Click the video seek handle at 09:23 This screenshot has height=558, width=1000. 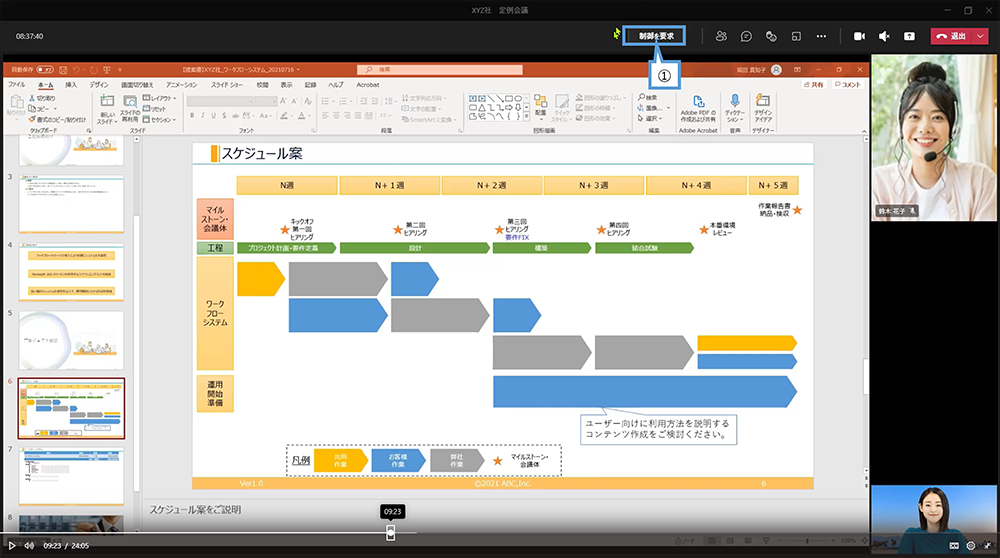pyautogui.click(x=390, y=532)
